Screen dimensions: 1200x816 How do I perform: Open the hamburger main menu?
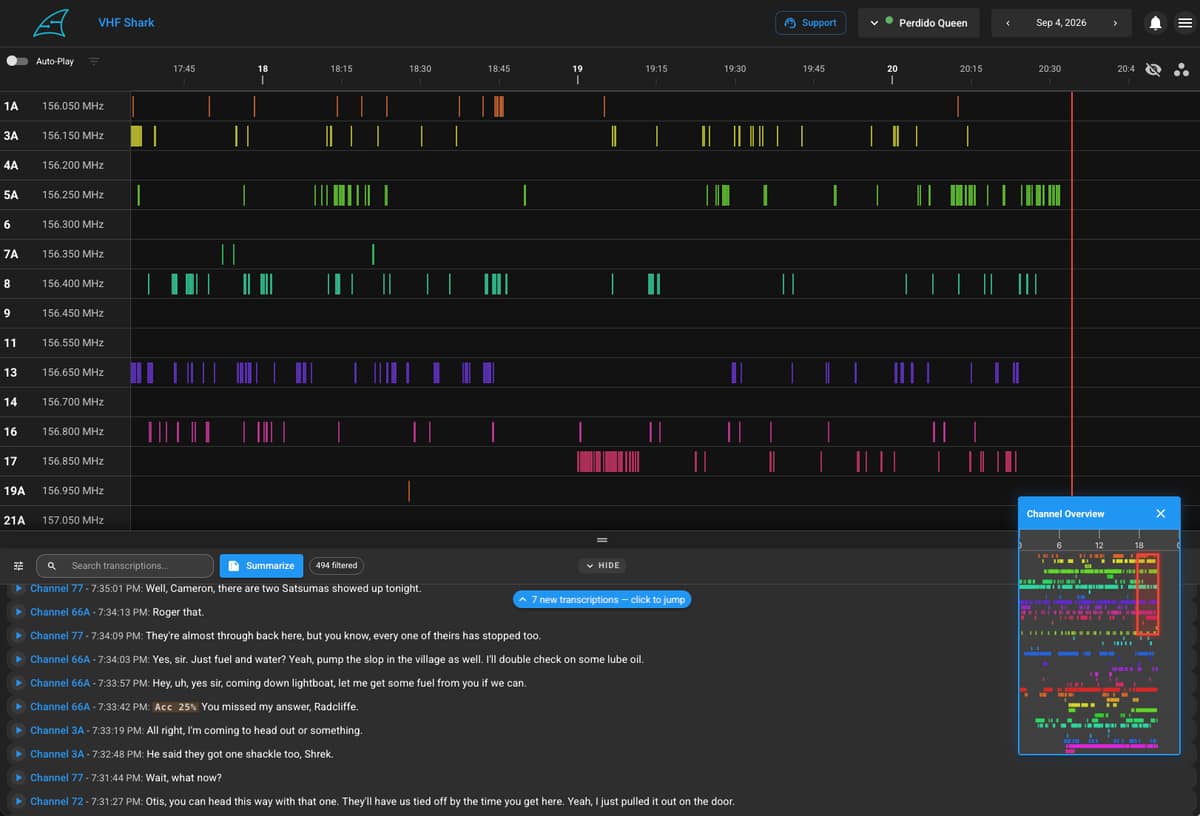(1184, 23)
